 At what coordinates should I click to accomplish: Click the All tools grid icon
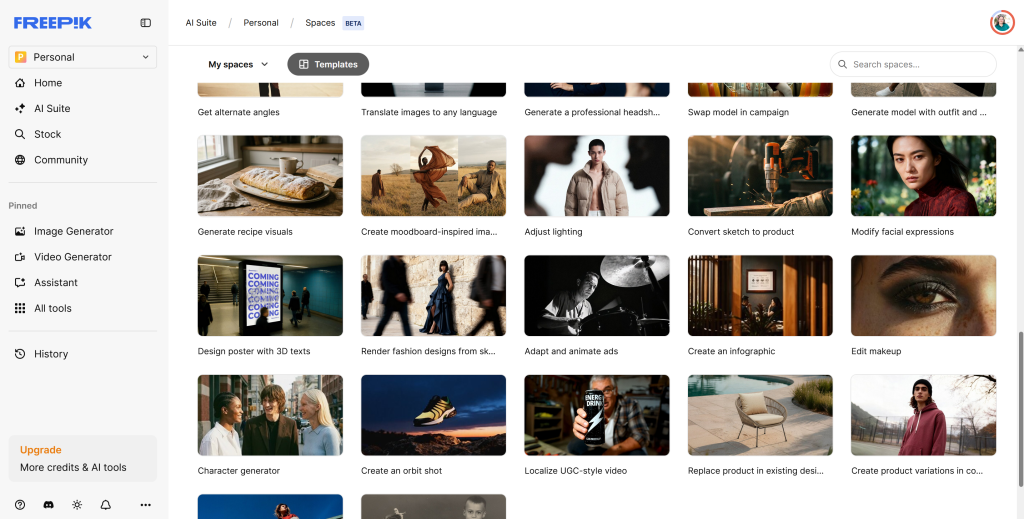pyautogui.click(x=20, y=308)
